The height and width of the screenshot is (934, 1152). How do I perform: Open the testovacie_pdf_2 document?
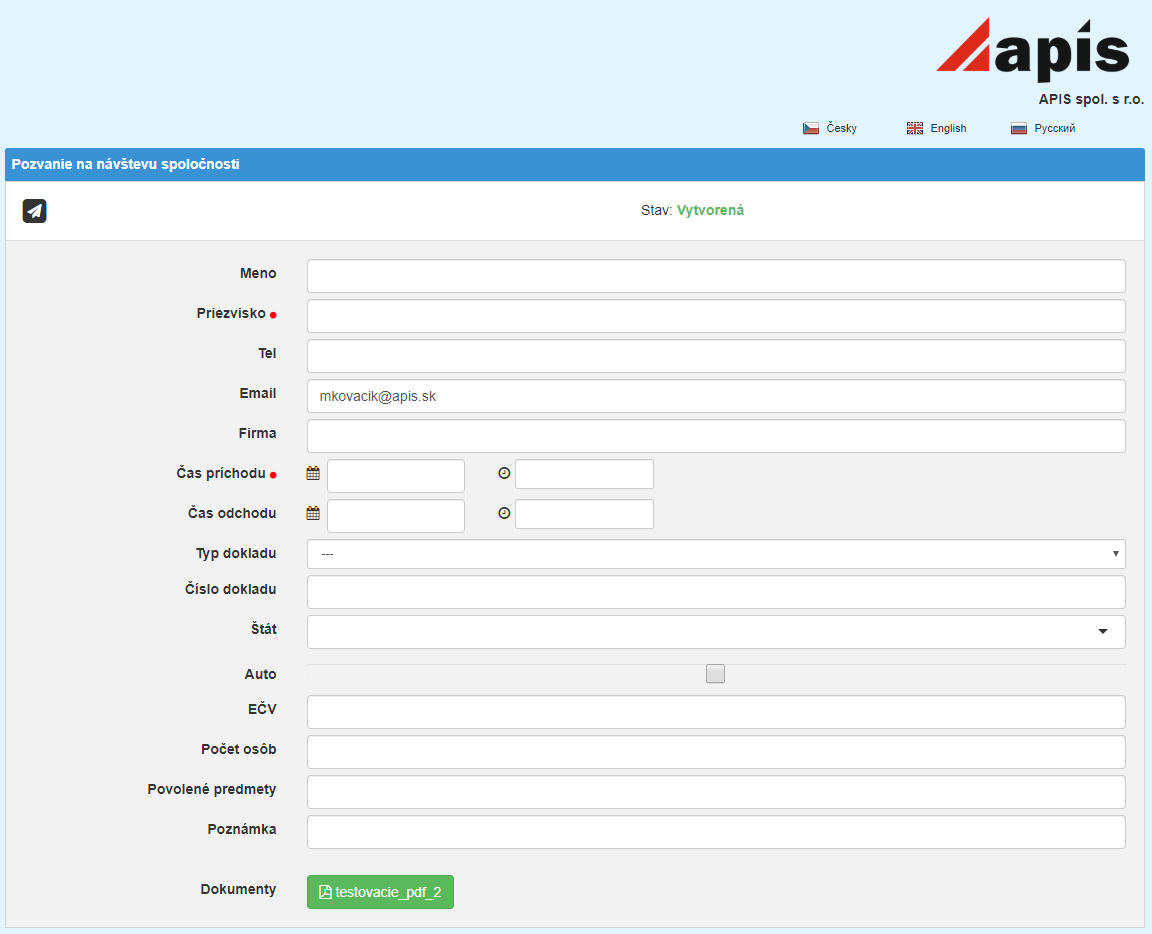[x=380, y=892]
